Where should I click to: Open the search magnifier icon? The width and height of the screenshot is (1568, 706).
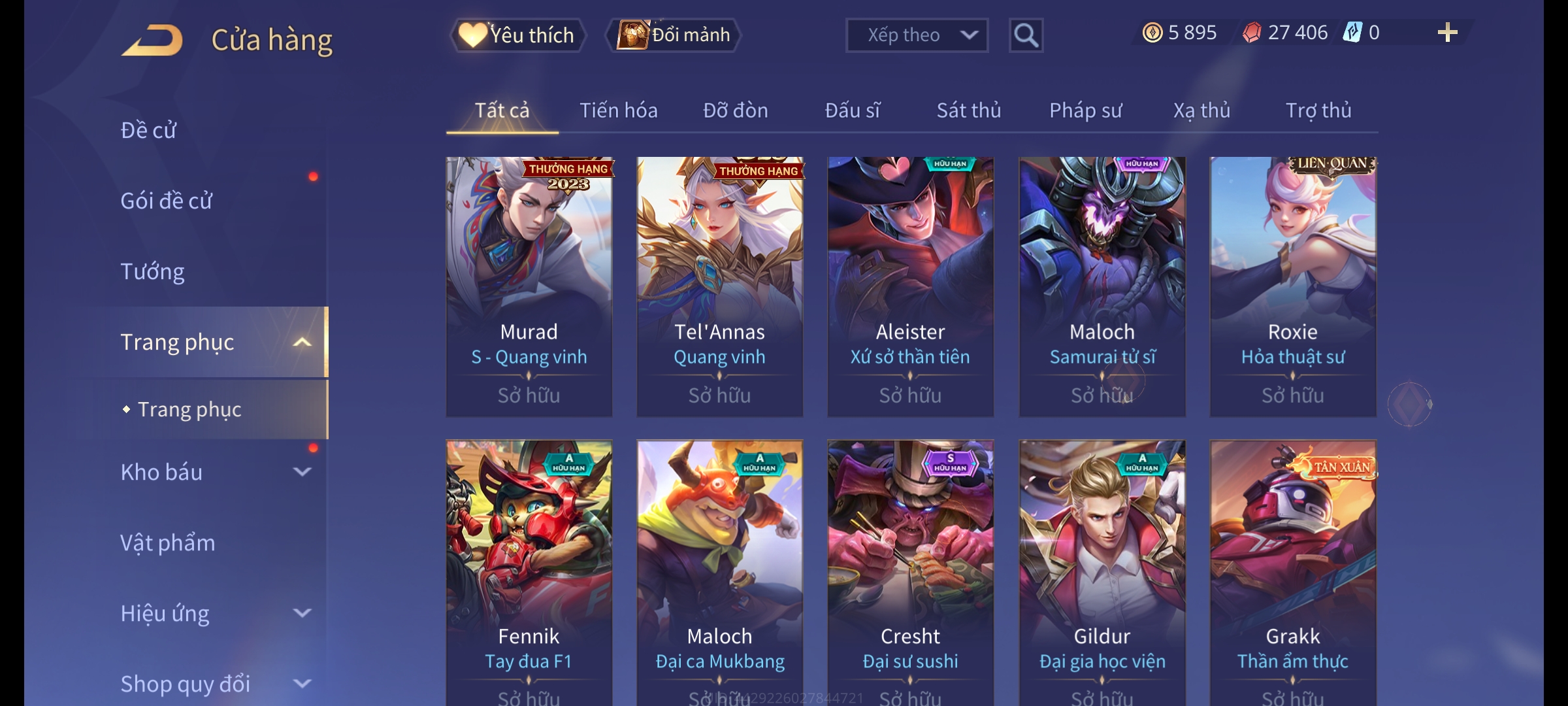[1026, 35]
